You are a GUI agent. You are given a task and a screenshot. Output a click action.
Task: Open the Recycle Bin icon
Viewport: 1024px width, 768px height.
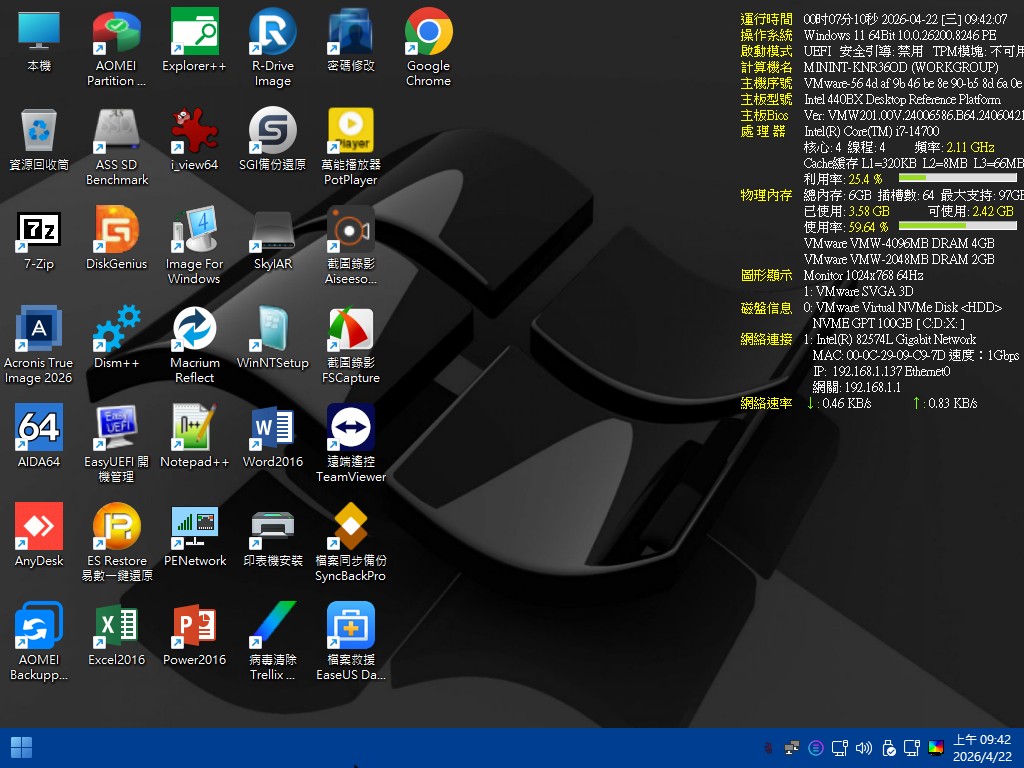click(39, 132)
